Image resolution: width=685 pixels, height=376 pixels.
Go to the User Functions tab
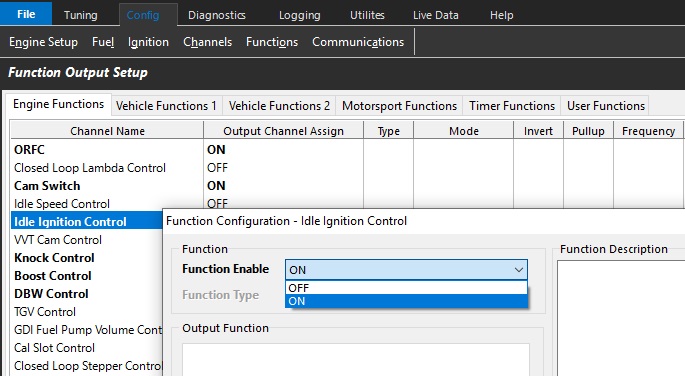pos(605,106)
